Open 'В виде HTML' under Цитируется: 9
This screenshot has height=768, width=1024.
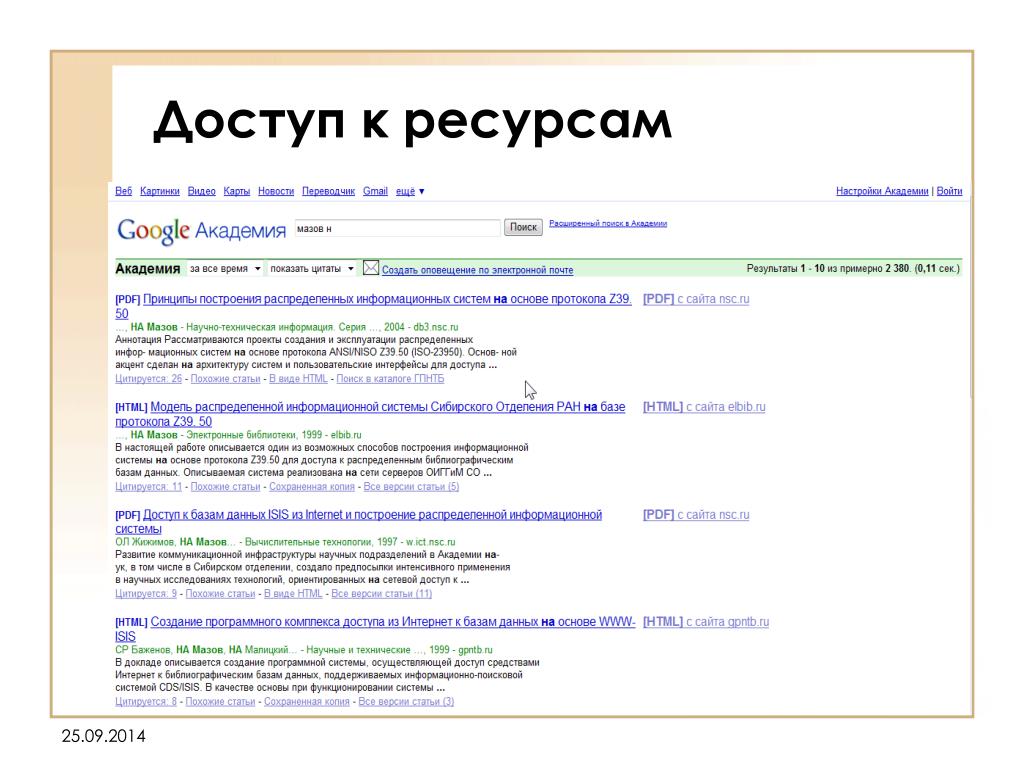coord(293,594)
